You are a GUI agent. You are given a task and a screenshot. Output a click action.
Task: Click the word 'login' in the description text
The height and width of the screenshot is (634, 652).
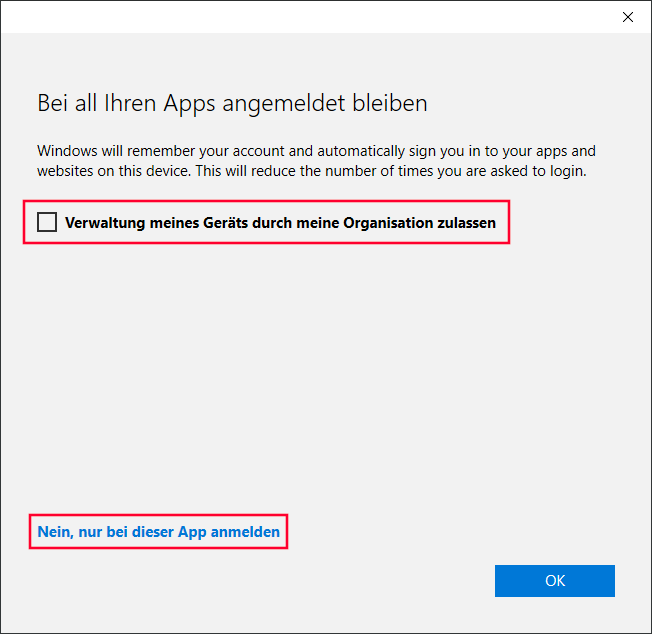coord(568,170)
